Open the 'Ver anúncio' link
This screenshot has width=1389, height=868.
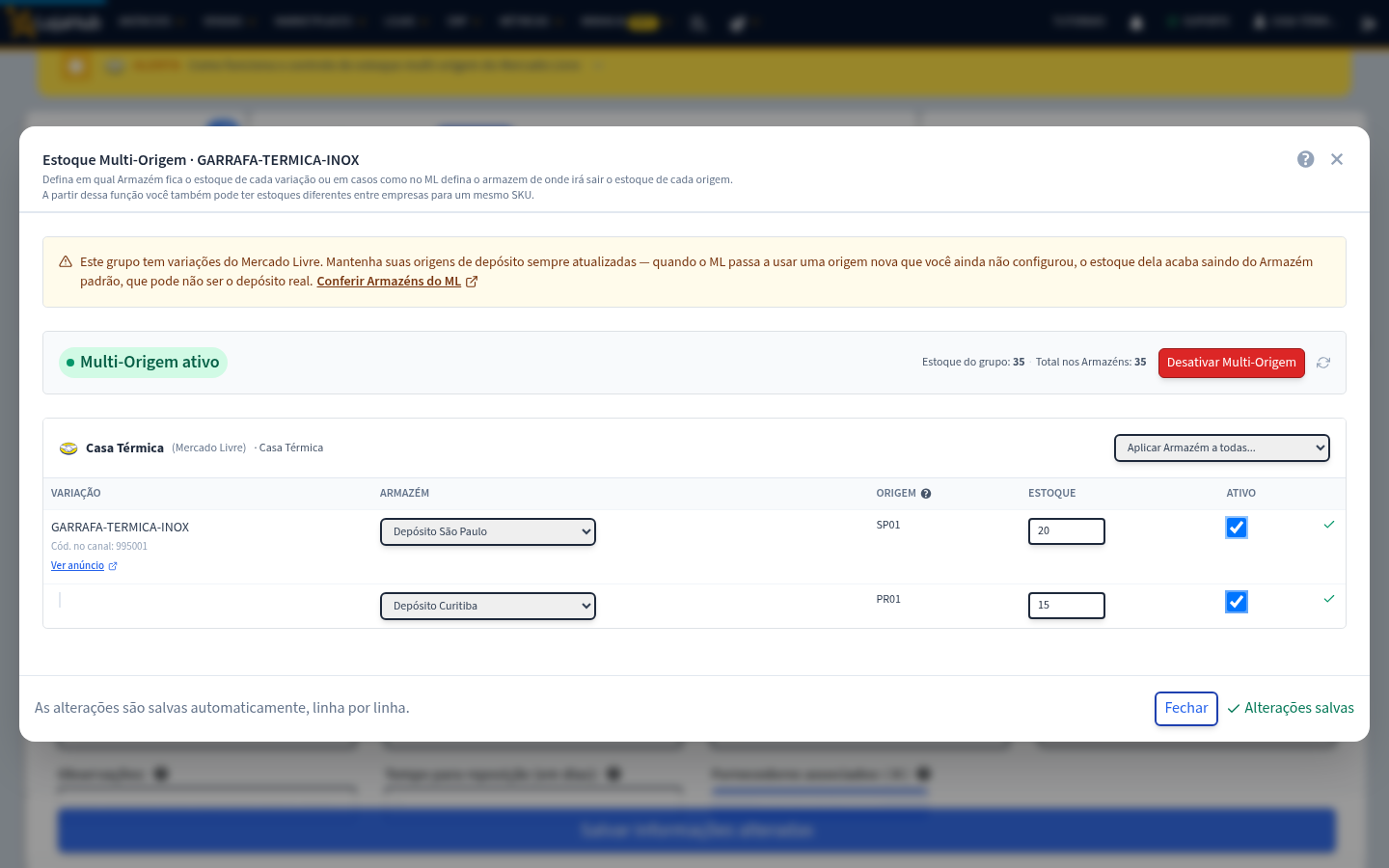84,566
